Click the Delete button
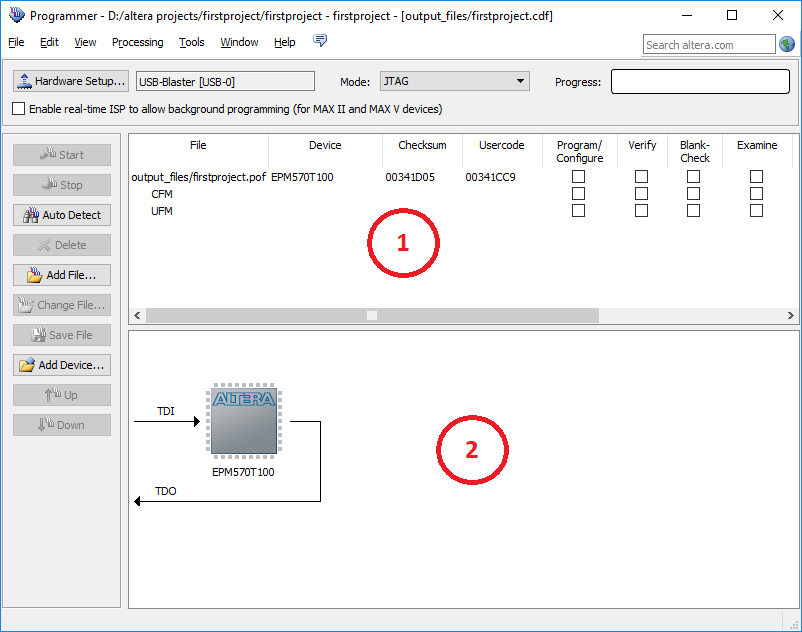This screenshot has width=802, height=632. pos(62,245)
